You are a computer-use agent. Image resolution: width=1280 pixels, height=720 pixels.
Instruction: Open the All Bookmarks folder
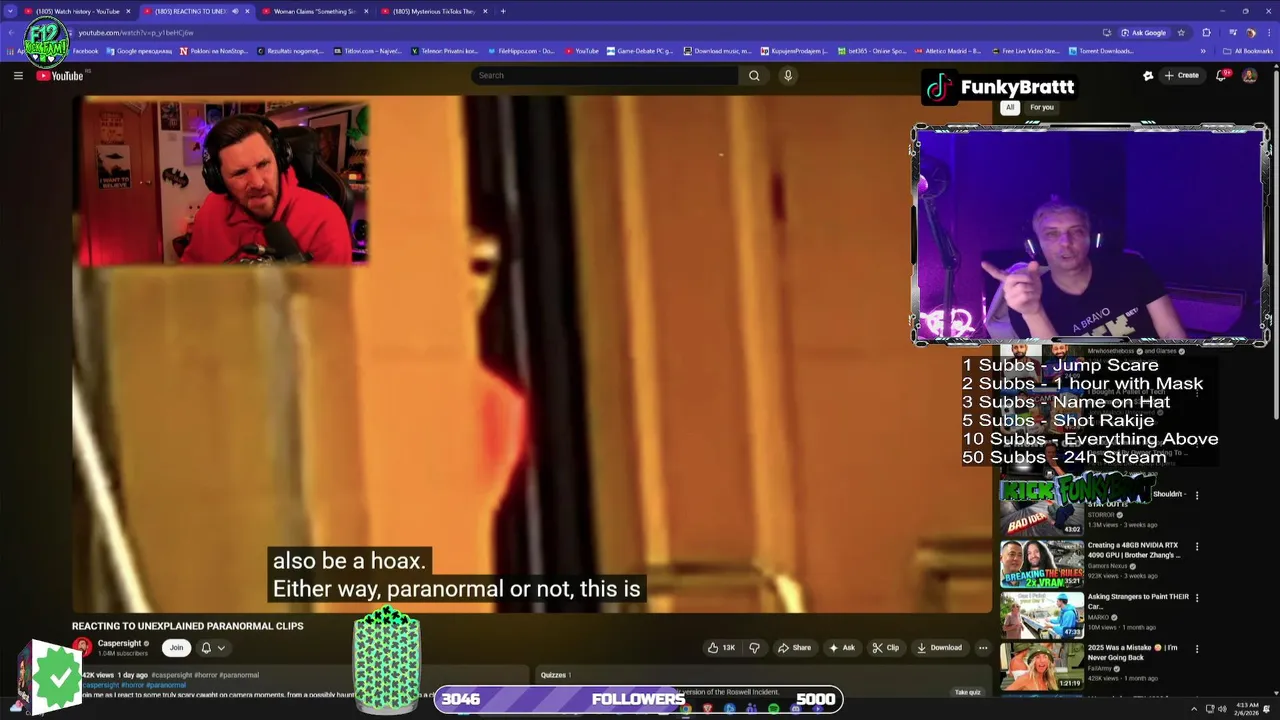1247,51
